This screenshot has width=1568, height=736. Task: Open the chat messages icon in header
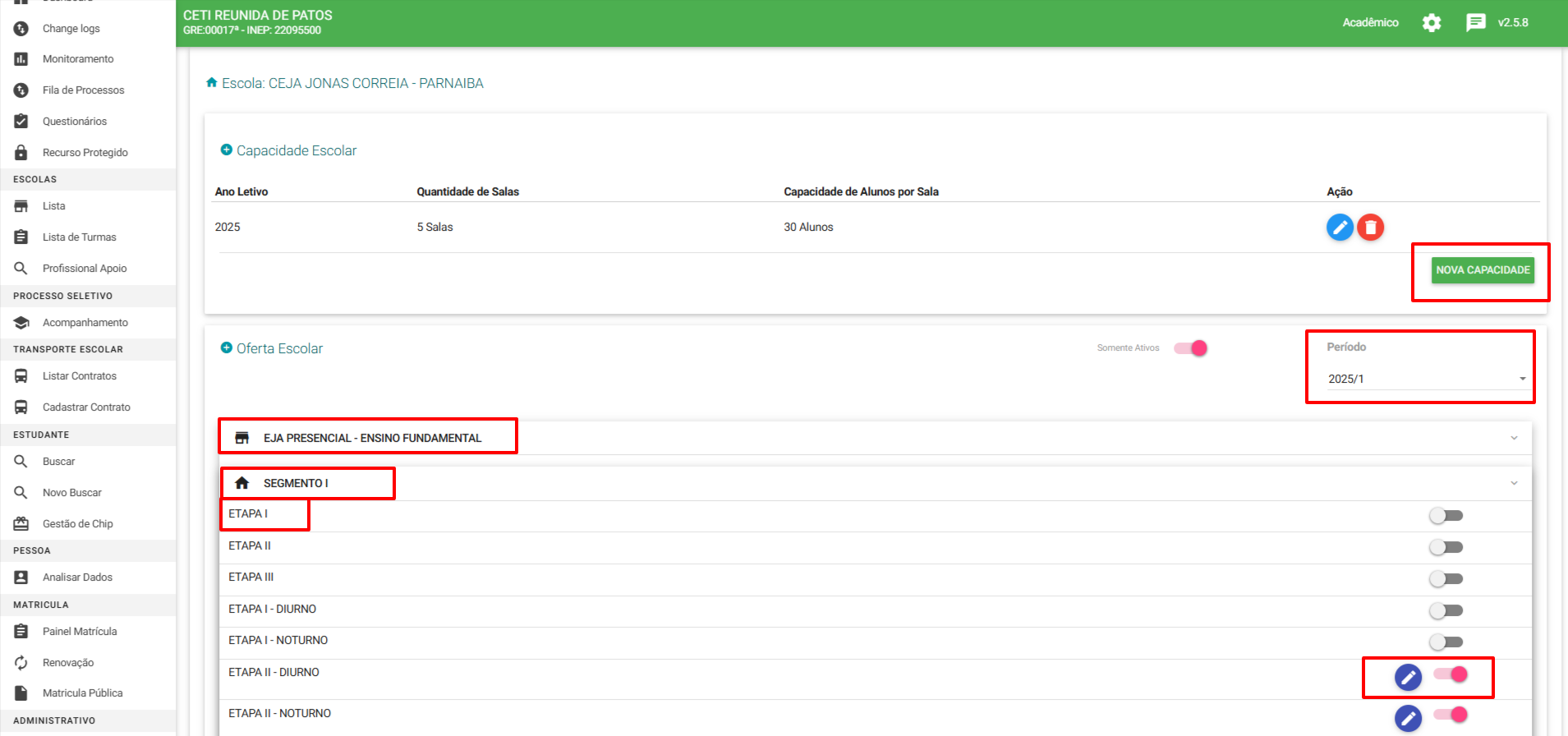(x=1475, y=23)
